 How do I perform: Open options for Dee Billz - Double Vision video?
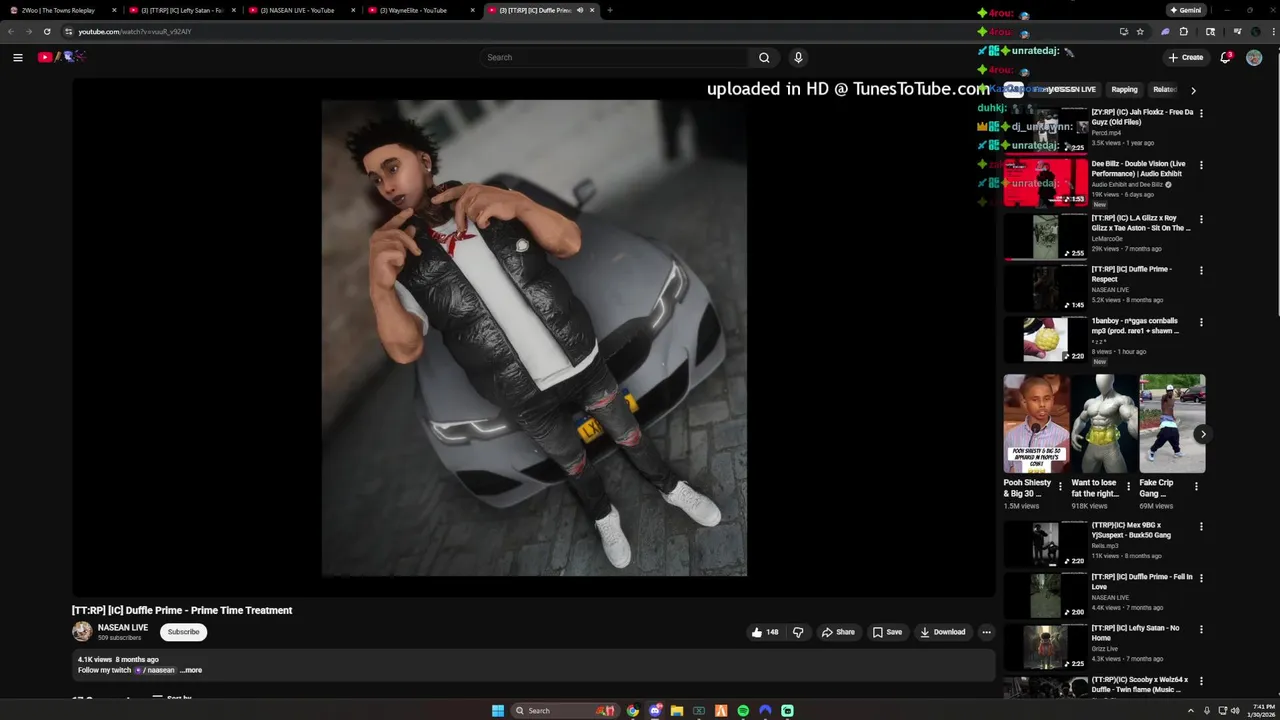1201,165
